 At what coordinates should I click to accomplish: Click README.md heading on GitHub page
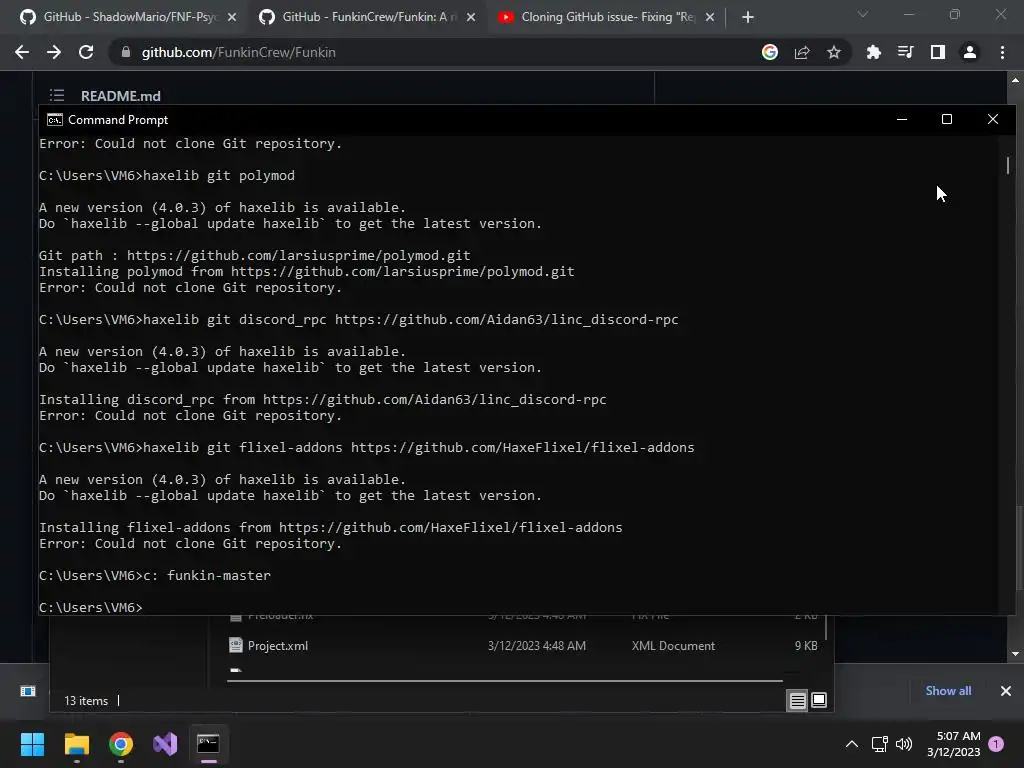point(121,96)
